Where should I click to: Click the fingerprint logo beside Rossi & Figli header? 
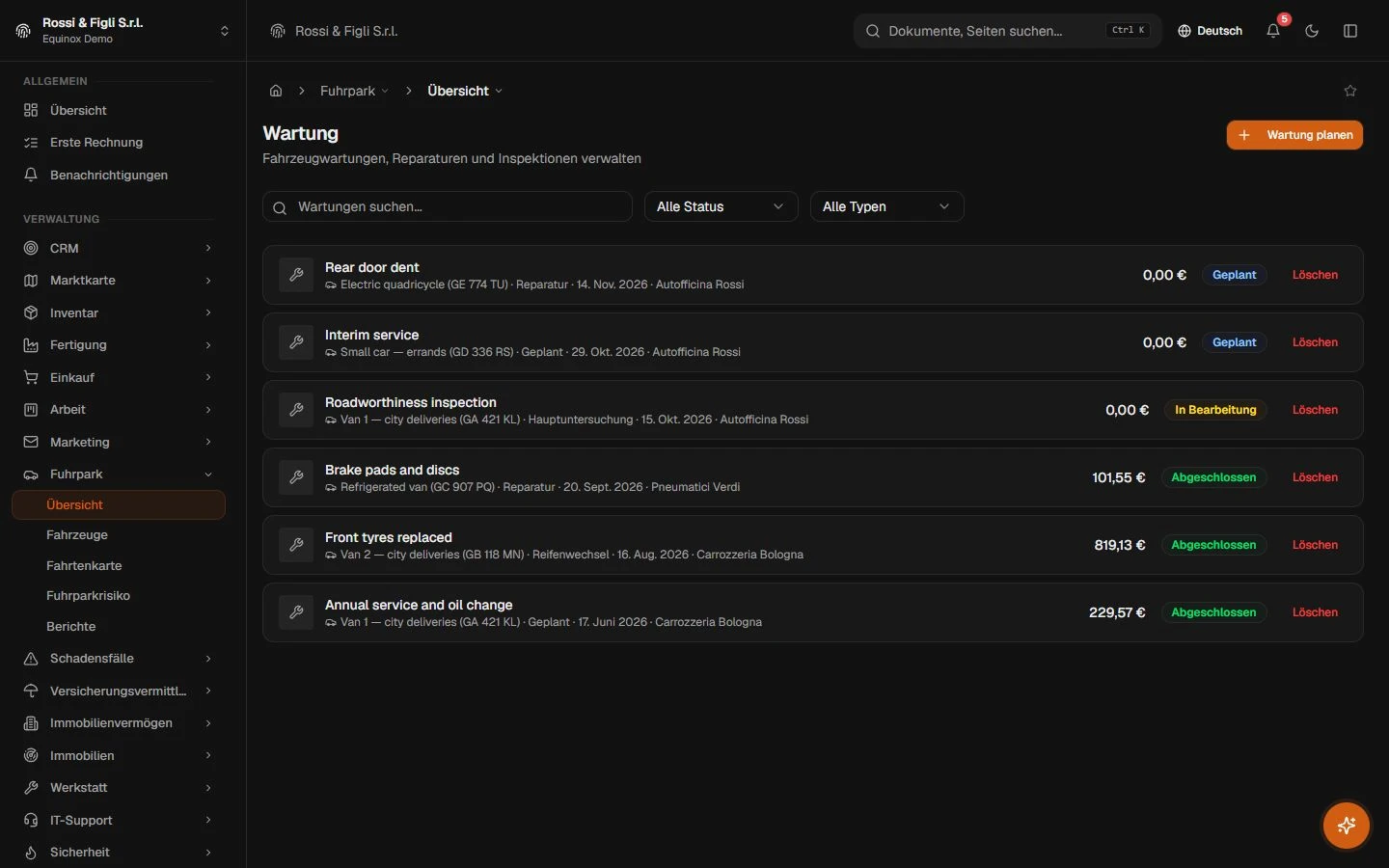pyautogui.click(x=278, y=31)
